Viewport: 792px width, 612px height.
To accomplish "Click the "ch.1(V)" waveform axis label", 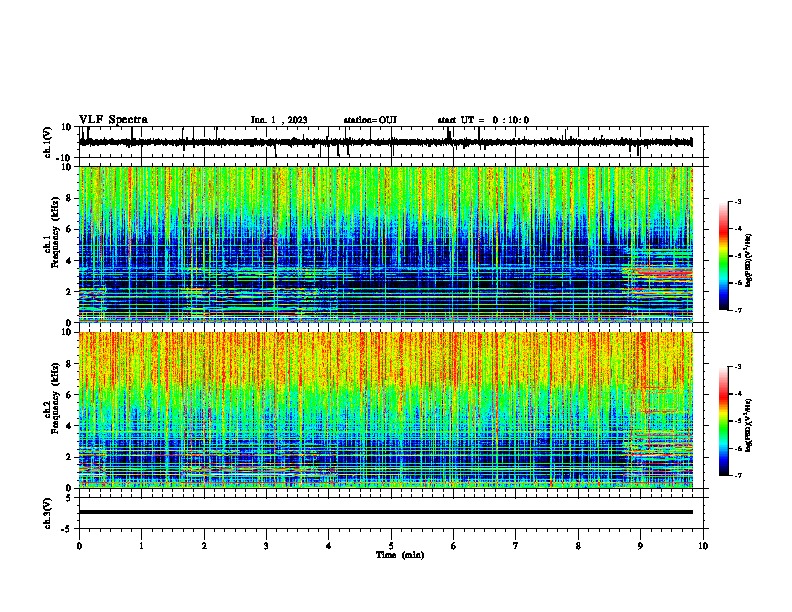I will point(48,142).
